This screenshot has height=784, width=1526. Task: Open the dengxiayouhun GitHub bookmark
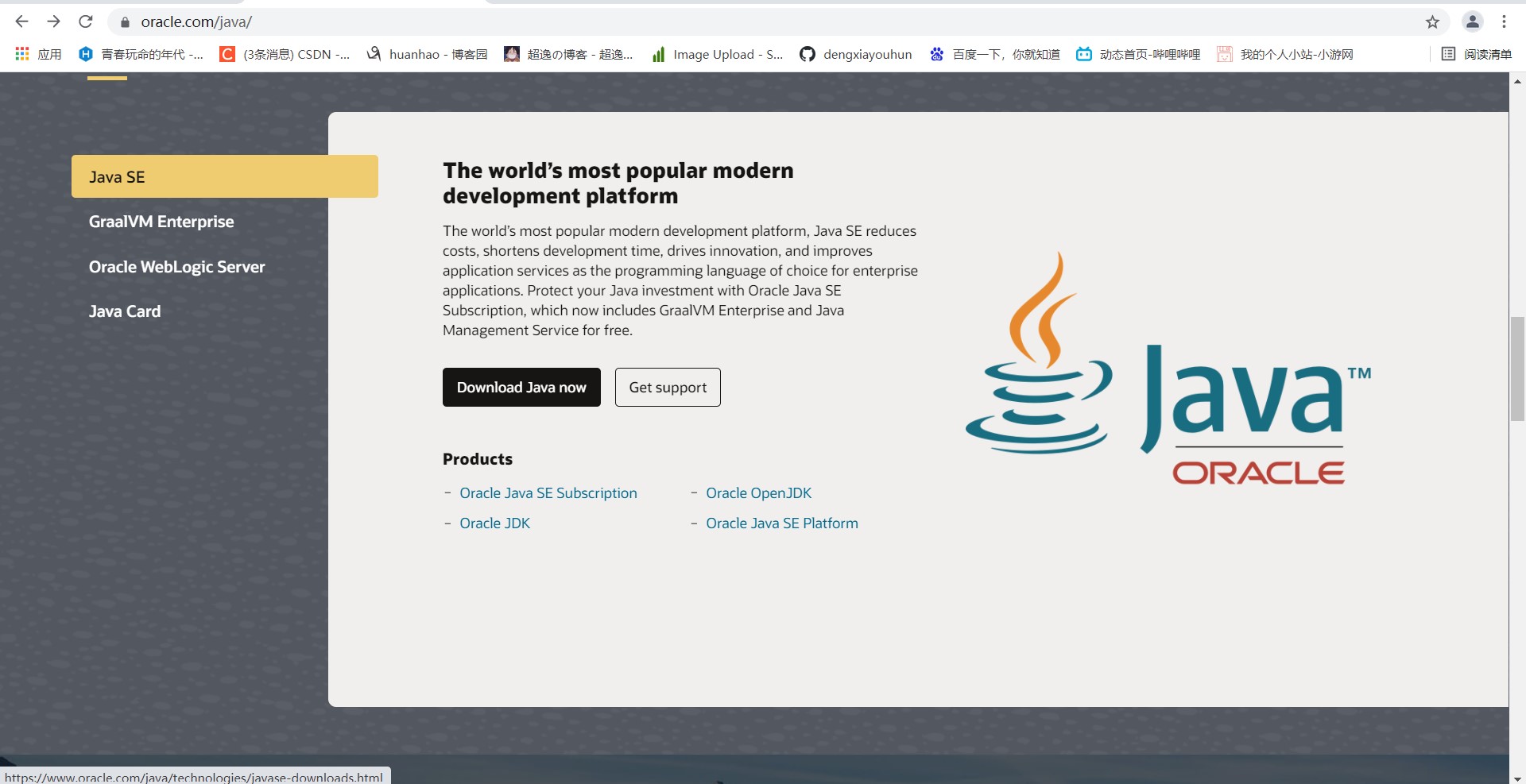click(855, 54)
